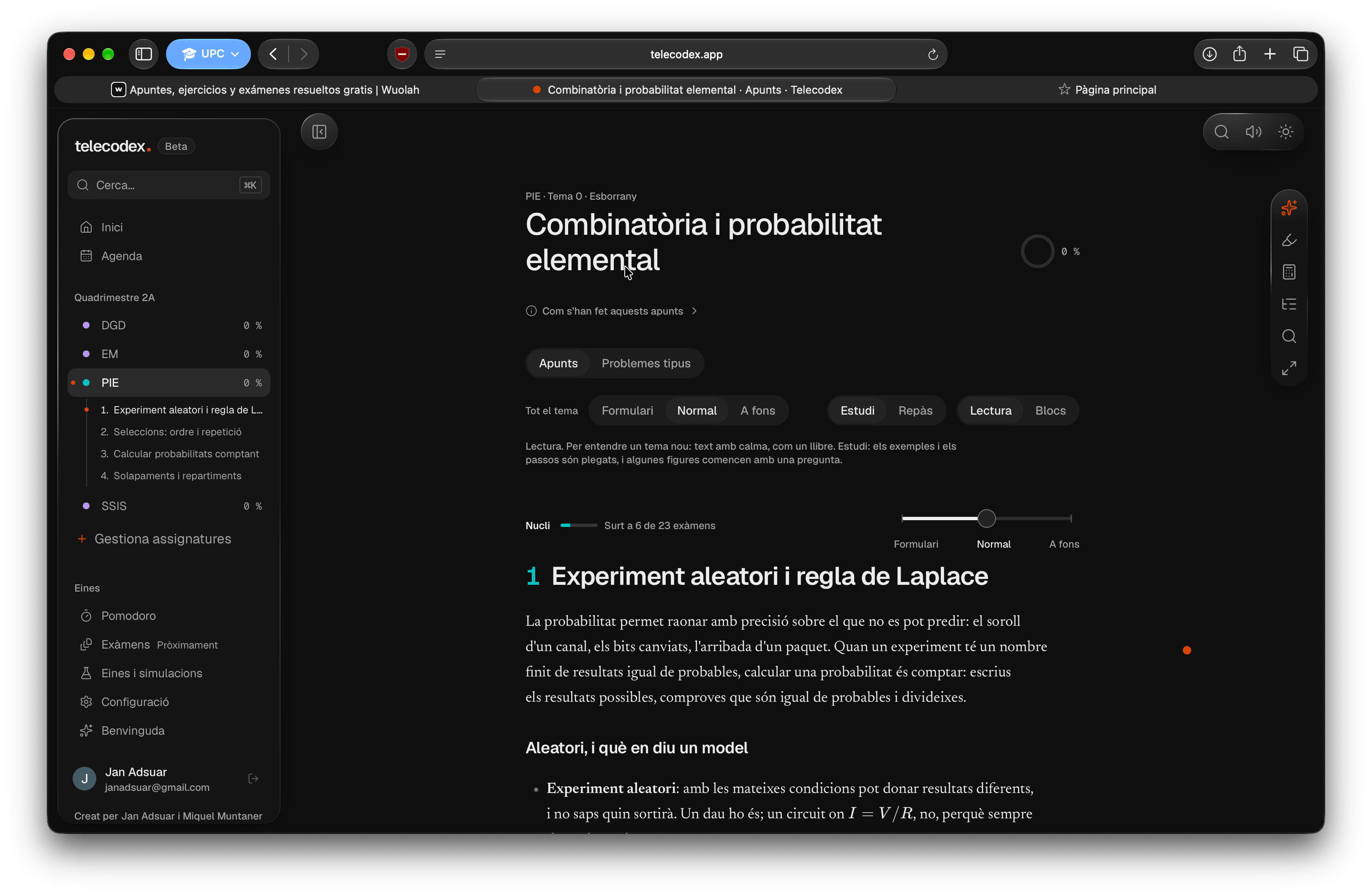The width and height of the screenshot is (1372, 896).
Task: Open the UPC profile dropdown
Action: pos(208,54)
